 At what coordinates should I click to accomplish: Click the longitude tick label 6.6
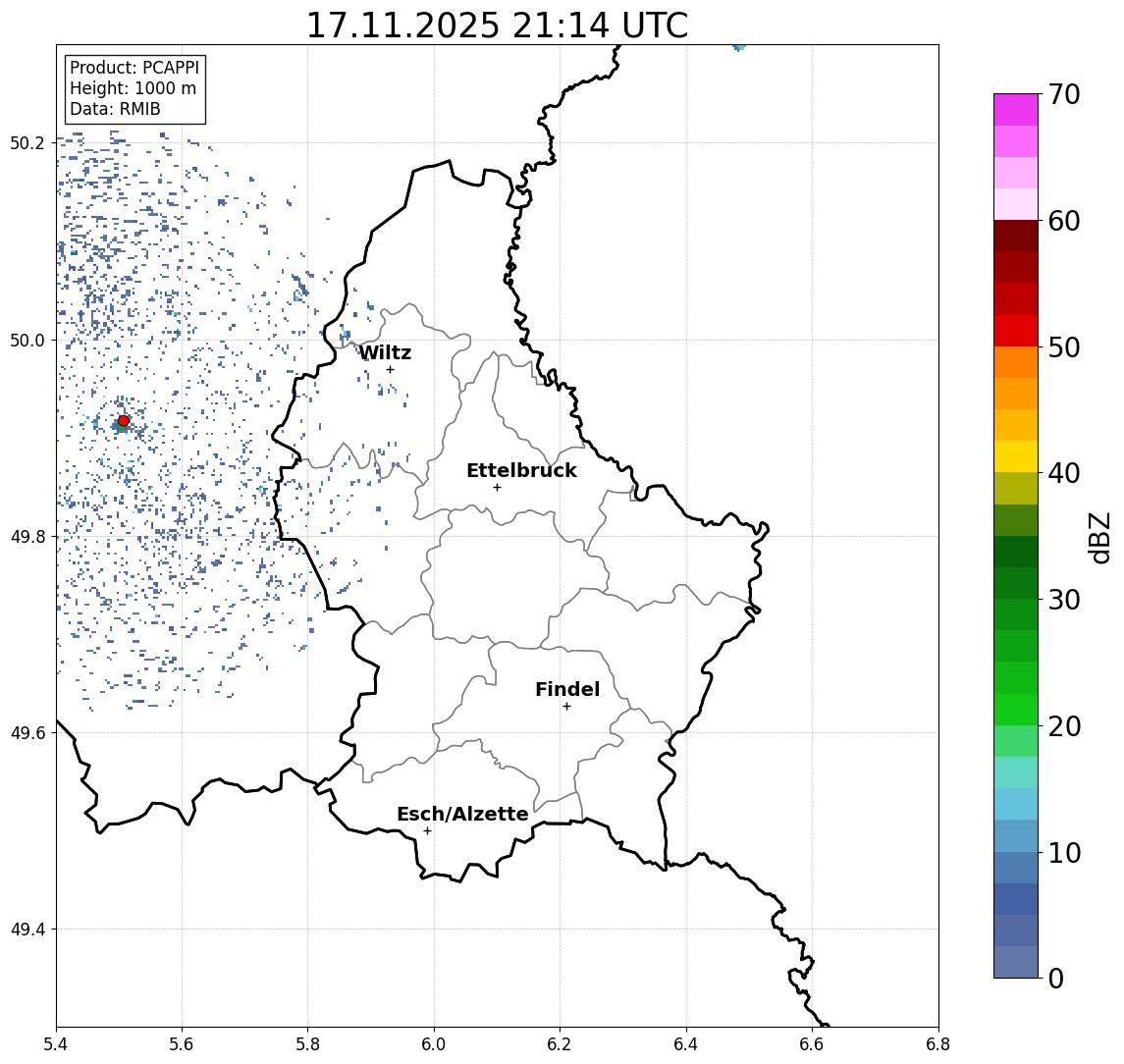pyautogui.click(x=812, y=1044)
